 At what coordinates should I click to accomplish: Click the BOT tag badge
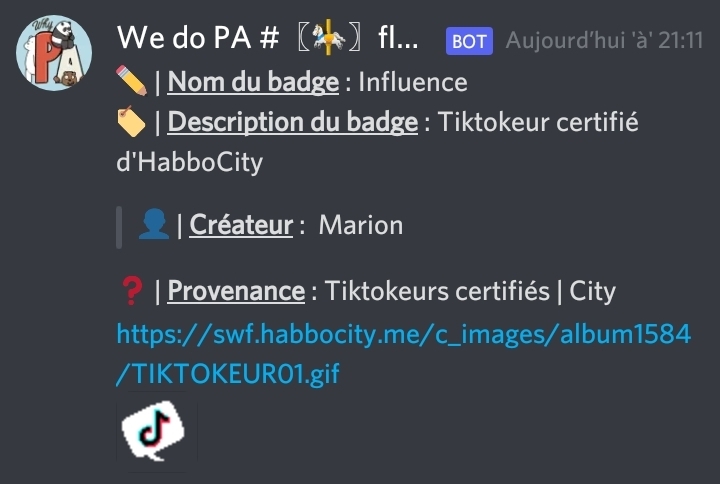[469, 41]
